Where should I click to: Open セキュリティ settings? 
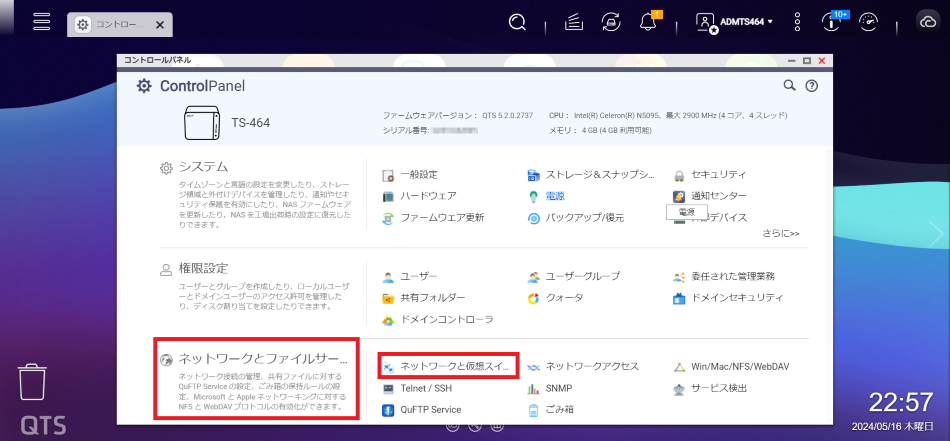(709, 175)
